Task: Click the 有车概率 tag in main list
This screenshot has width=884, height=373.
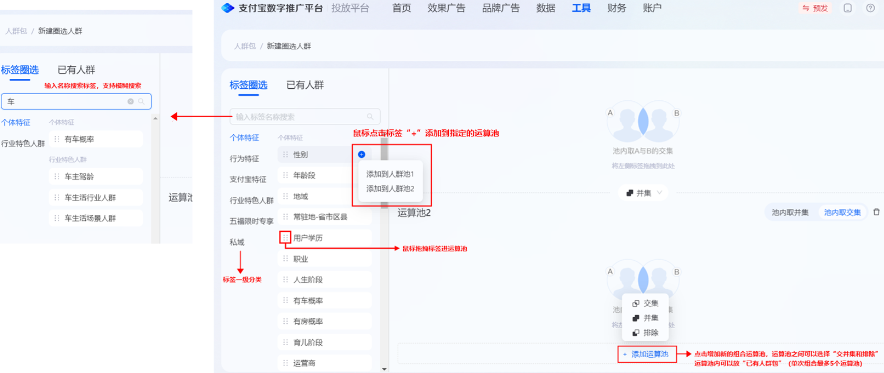Action: coord(325,300)
